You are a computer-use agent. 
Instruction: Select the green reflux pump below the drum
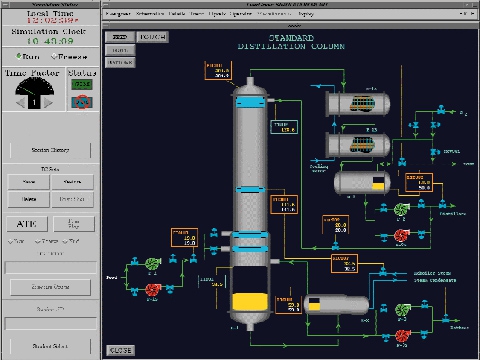coord(401,209)
